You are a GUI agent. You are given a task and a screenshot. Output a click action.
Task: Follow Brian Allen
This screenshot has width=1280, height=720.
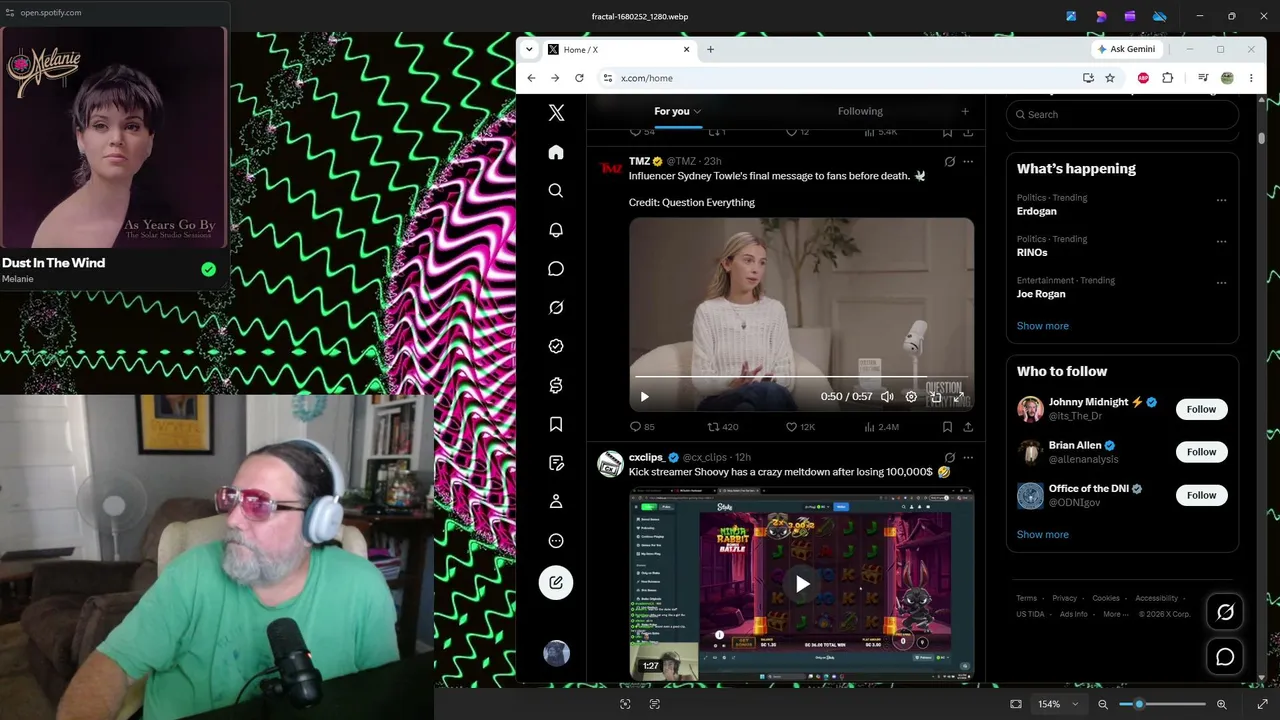point(1201,452)
